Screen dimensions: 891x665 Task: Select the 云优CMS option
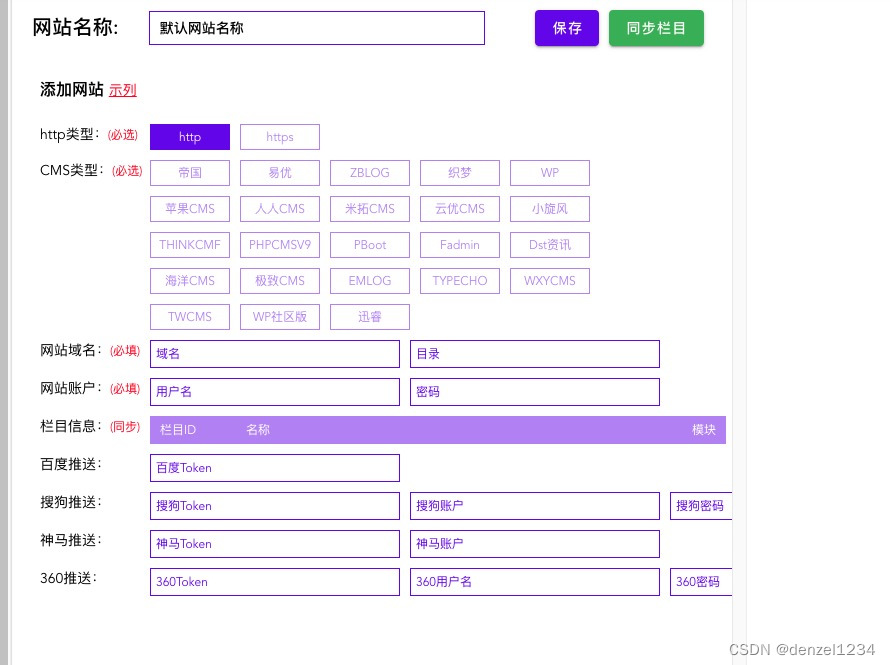pyautogui.click(x=460, y=209)
